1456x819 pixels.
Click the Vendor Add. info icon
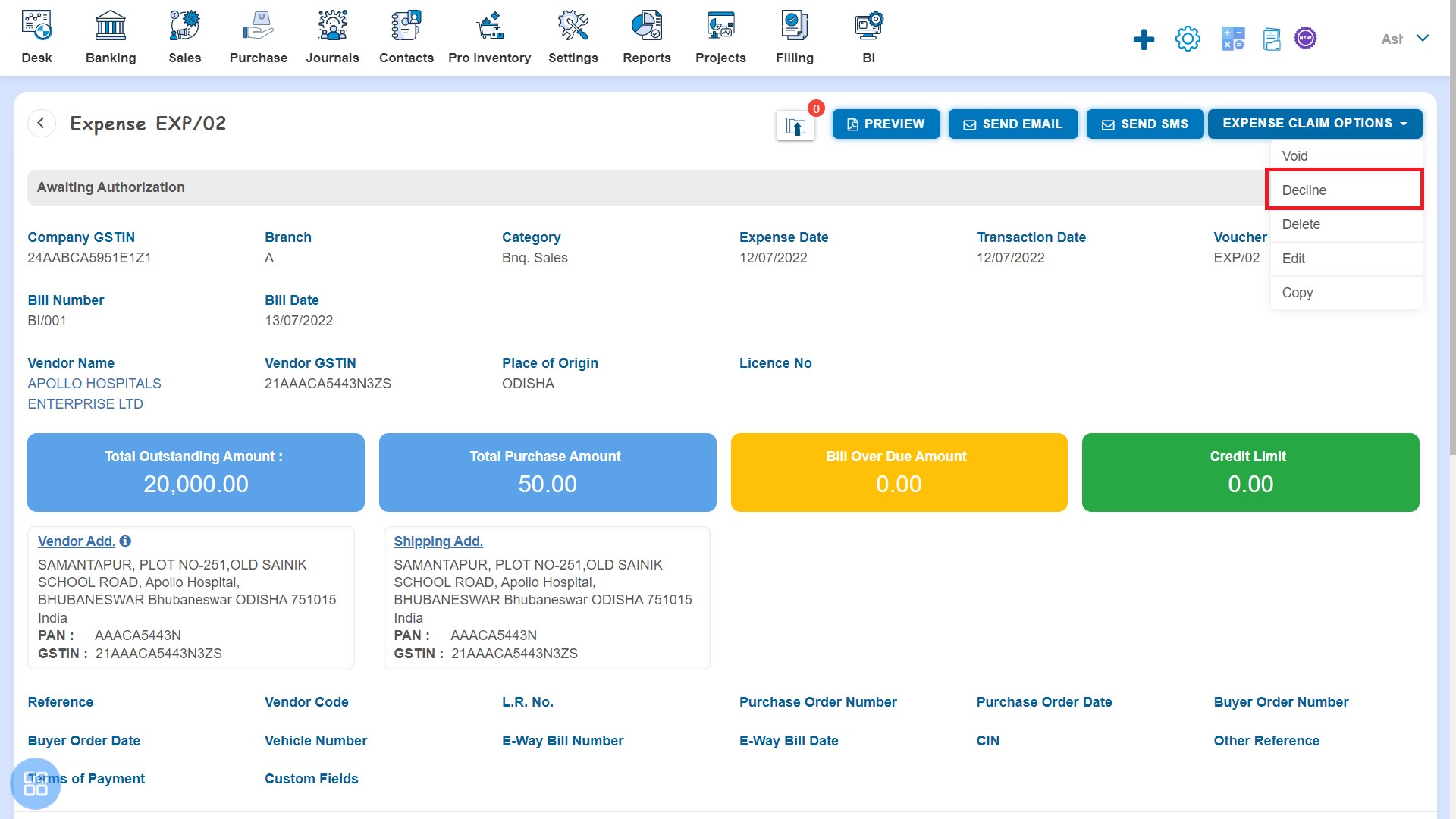[x=125, y=541]
